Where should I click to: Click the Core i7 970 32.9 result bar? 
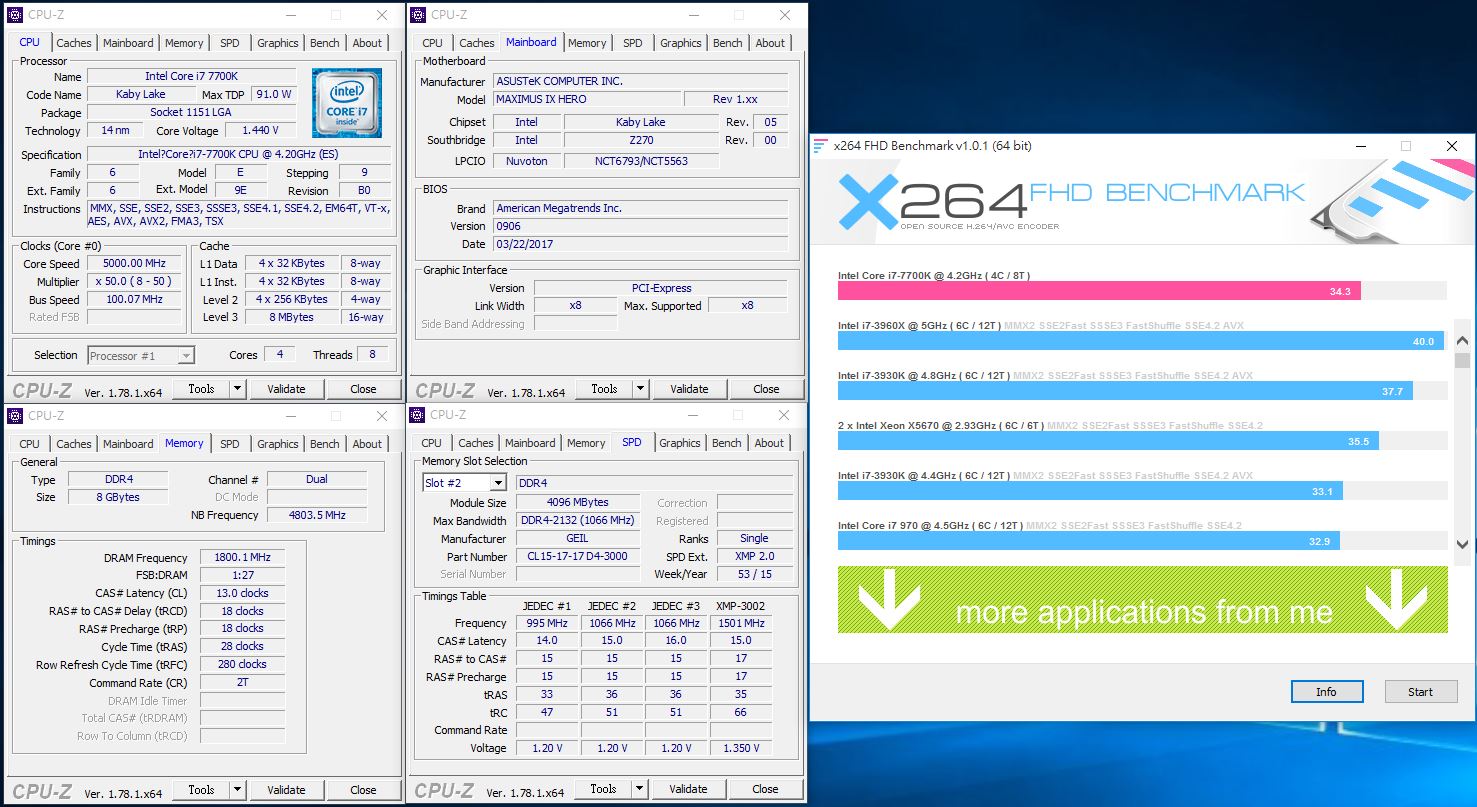pos(1089,541)
